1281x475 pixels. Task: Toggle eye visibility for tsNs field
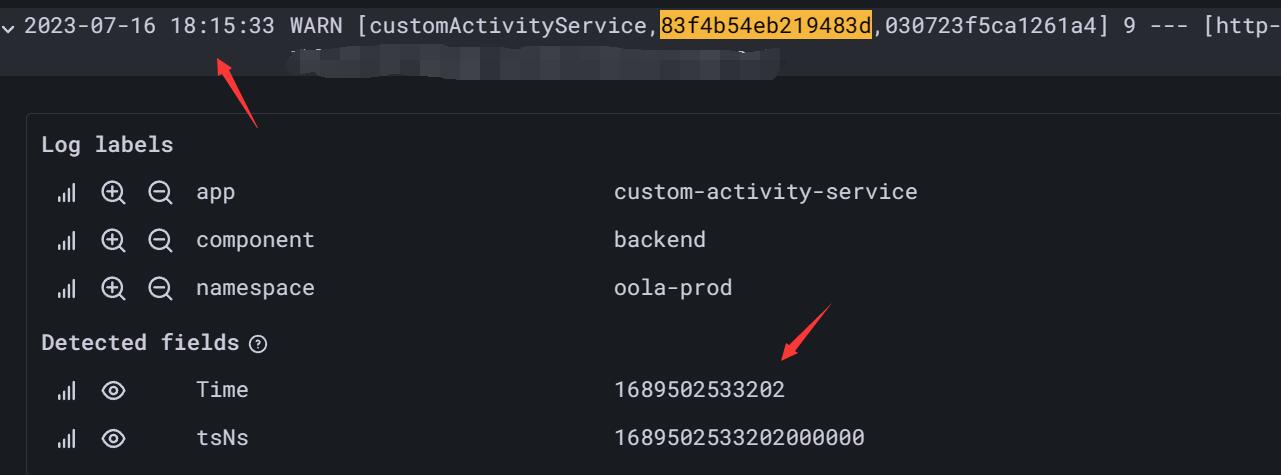point(113,438)
